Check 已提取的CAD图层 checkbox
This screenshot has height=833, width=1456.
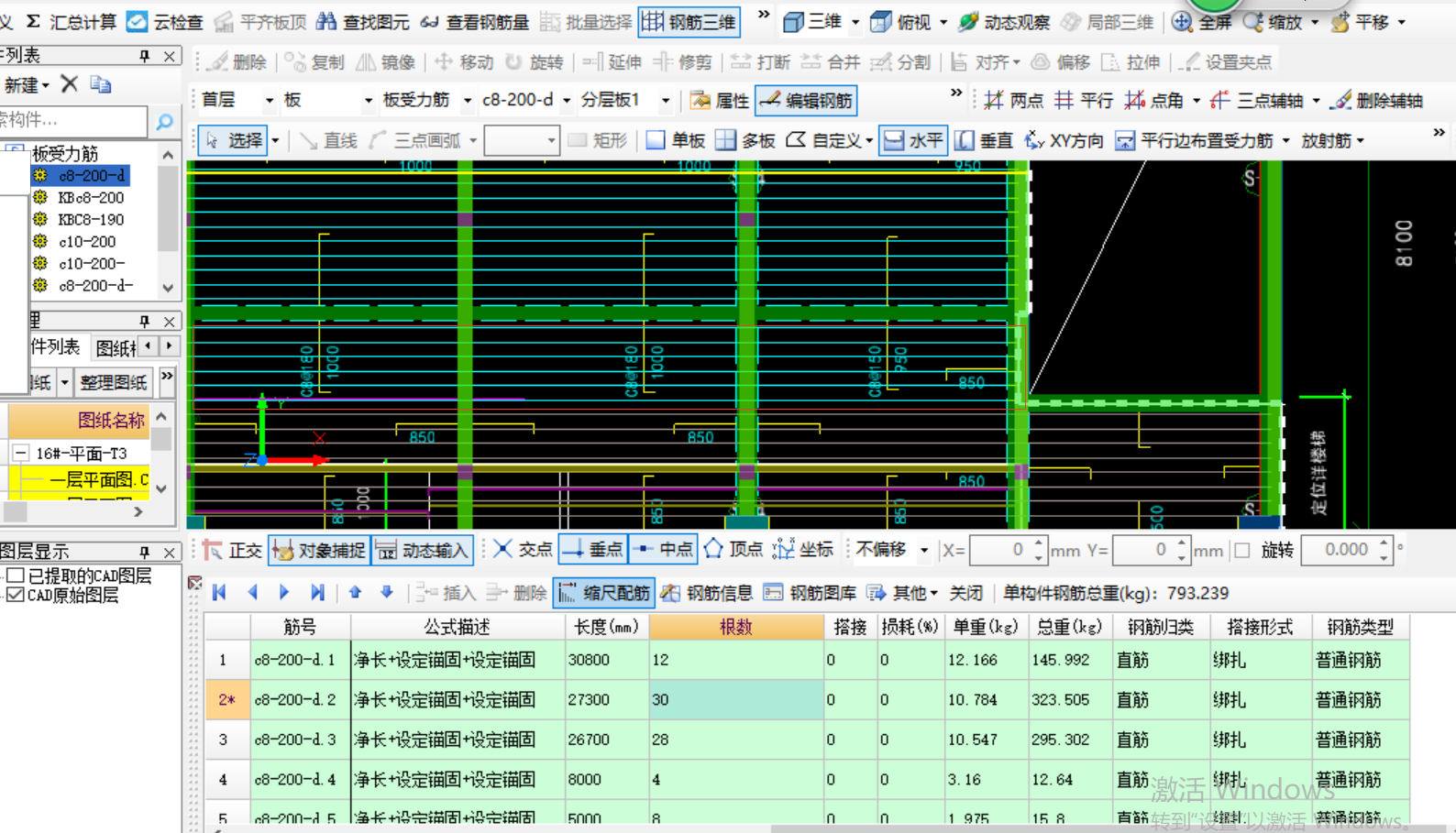[x=15, y=575]
